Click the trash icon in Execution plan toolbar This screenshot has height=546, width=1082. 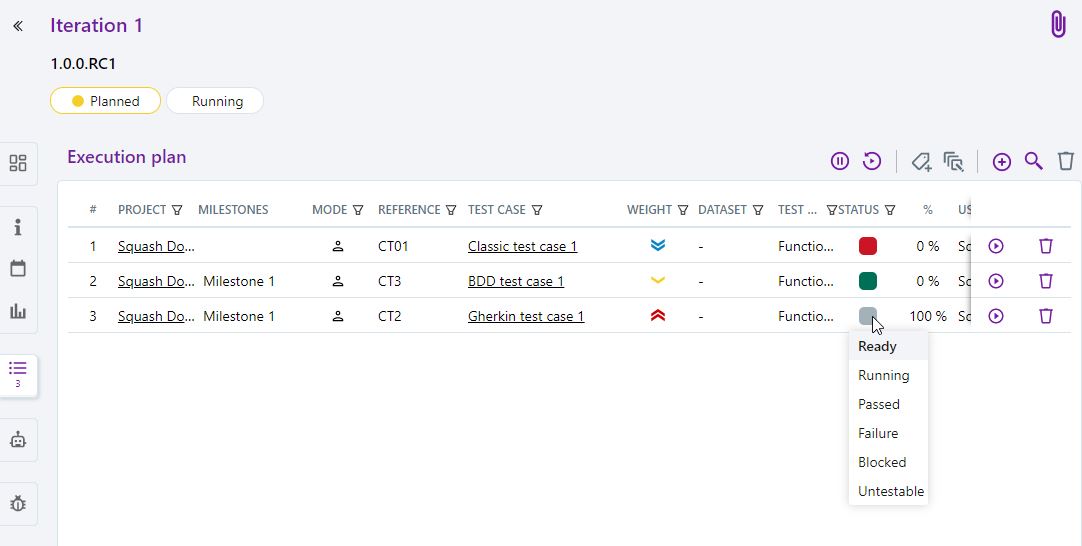pos(1066,161)
